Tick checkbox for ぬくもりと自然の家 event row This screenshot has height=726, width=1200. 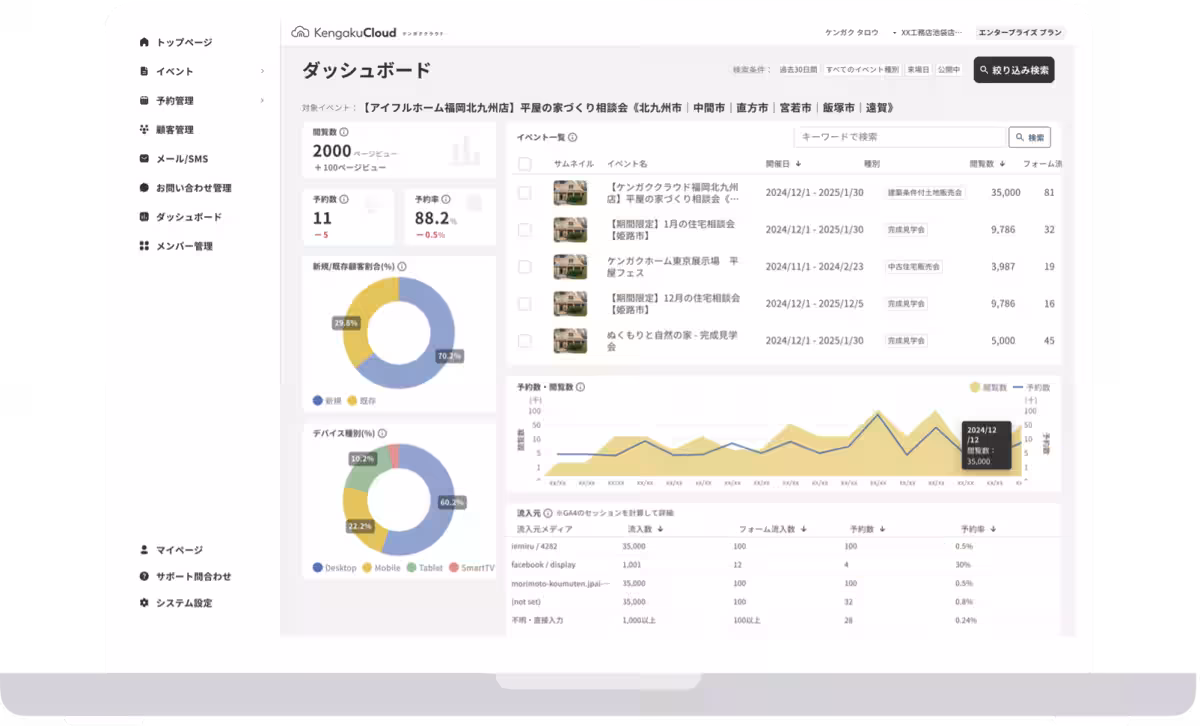[x=525, y=340]
